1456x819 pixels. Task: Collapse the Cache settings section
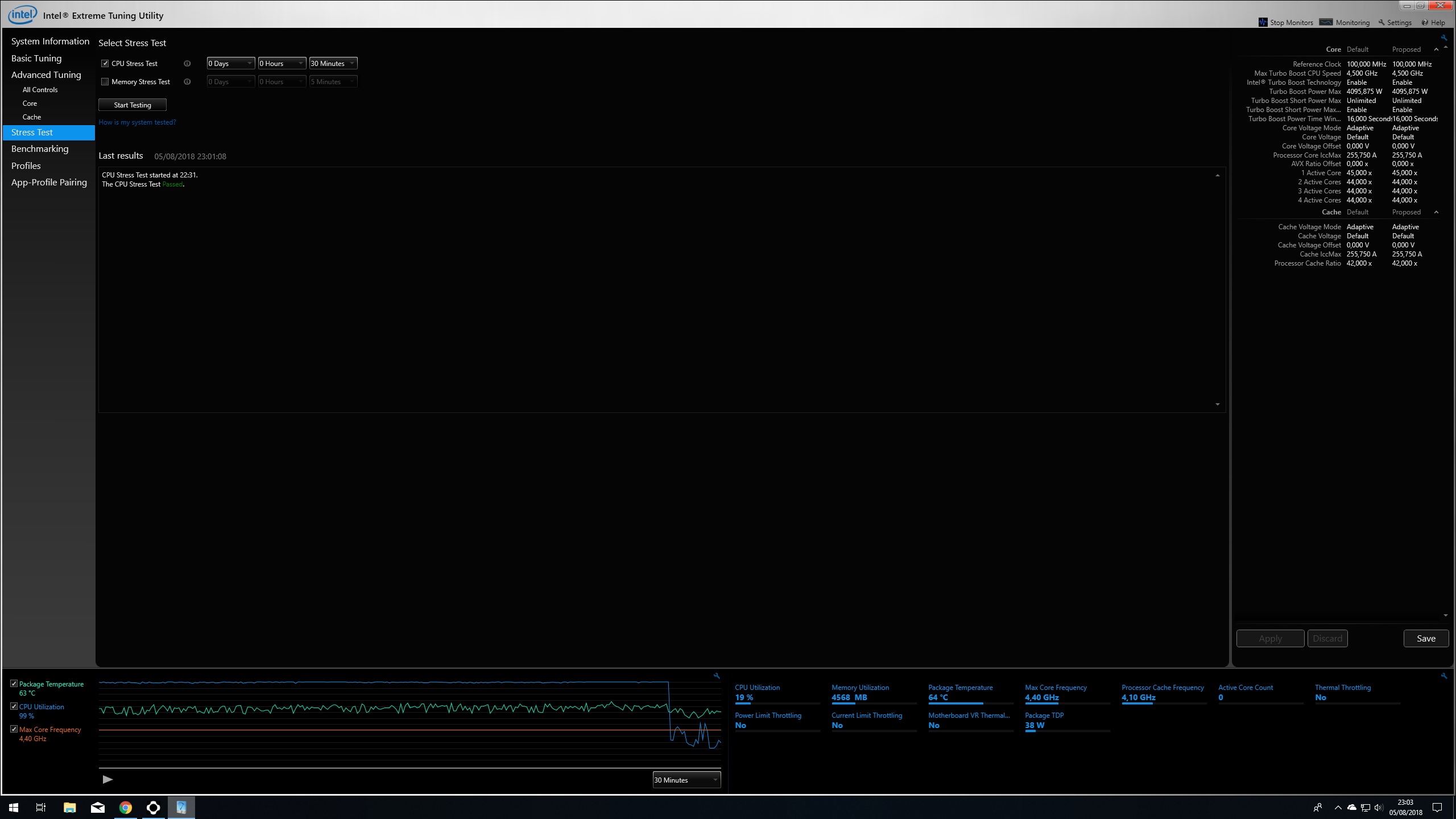(1436, 212)
